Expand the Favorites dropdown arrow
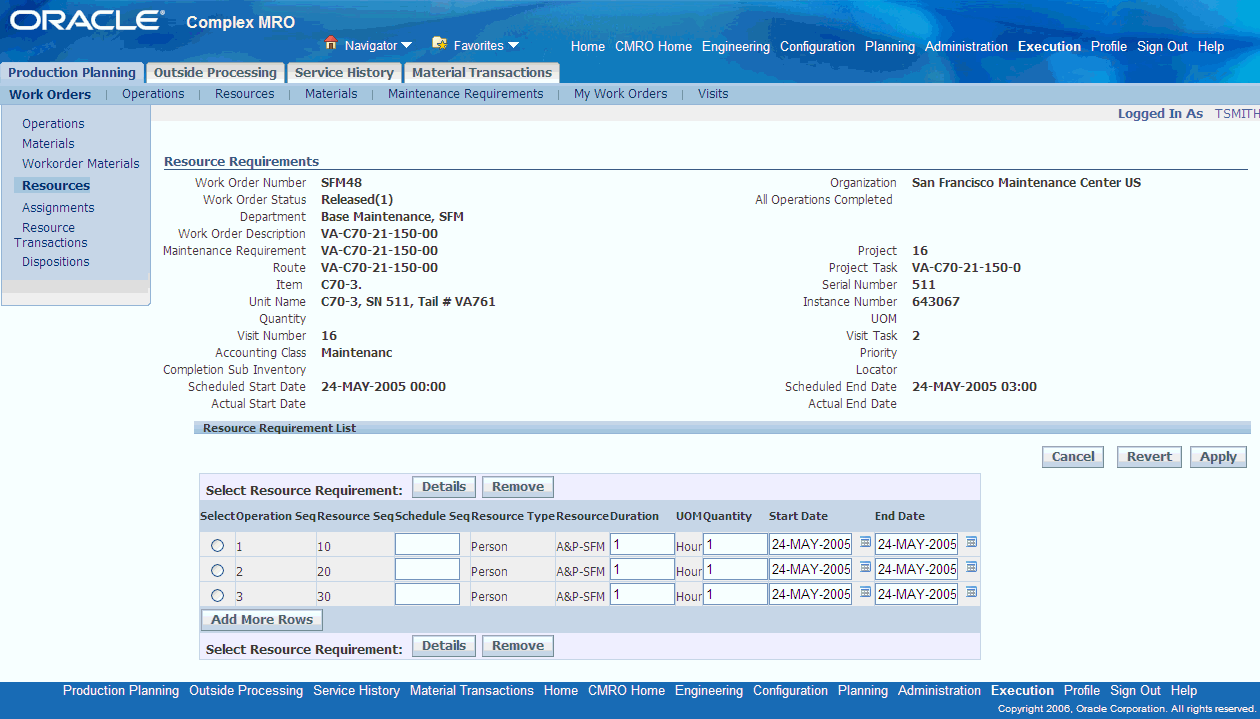1260x719 pixels. (x=513, y=46)
